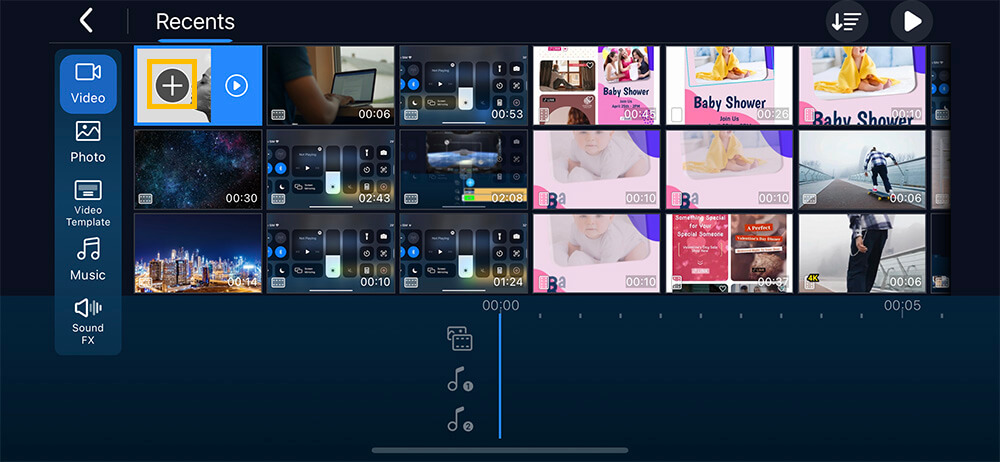Play the project with the top play button

(x=912, y=22)
